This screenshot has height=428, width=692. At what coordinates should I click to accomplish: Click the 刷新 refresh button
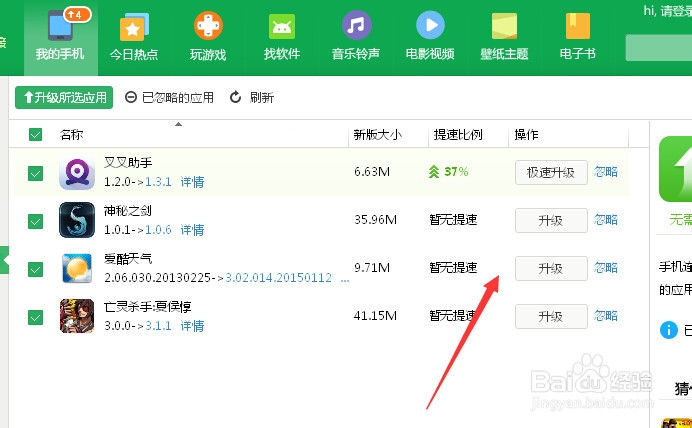252,98
